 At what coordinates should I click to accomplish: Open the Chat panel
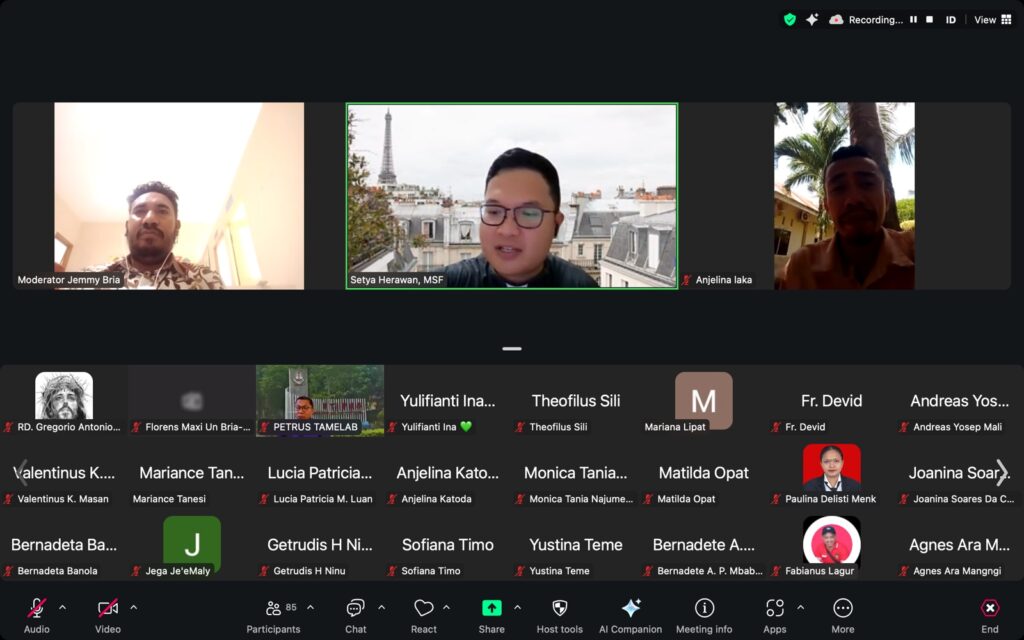(x=355, y=609)
